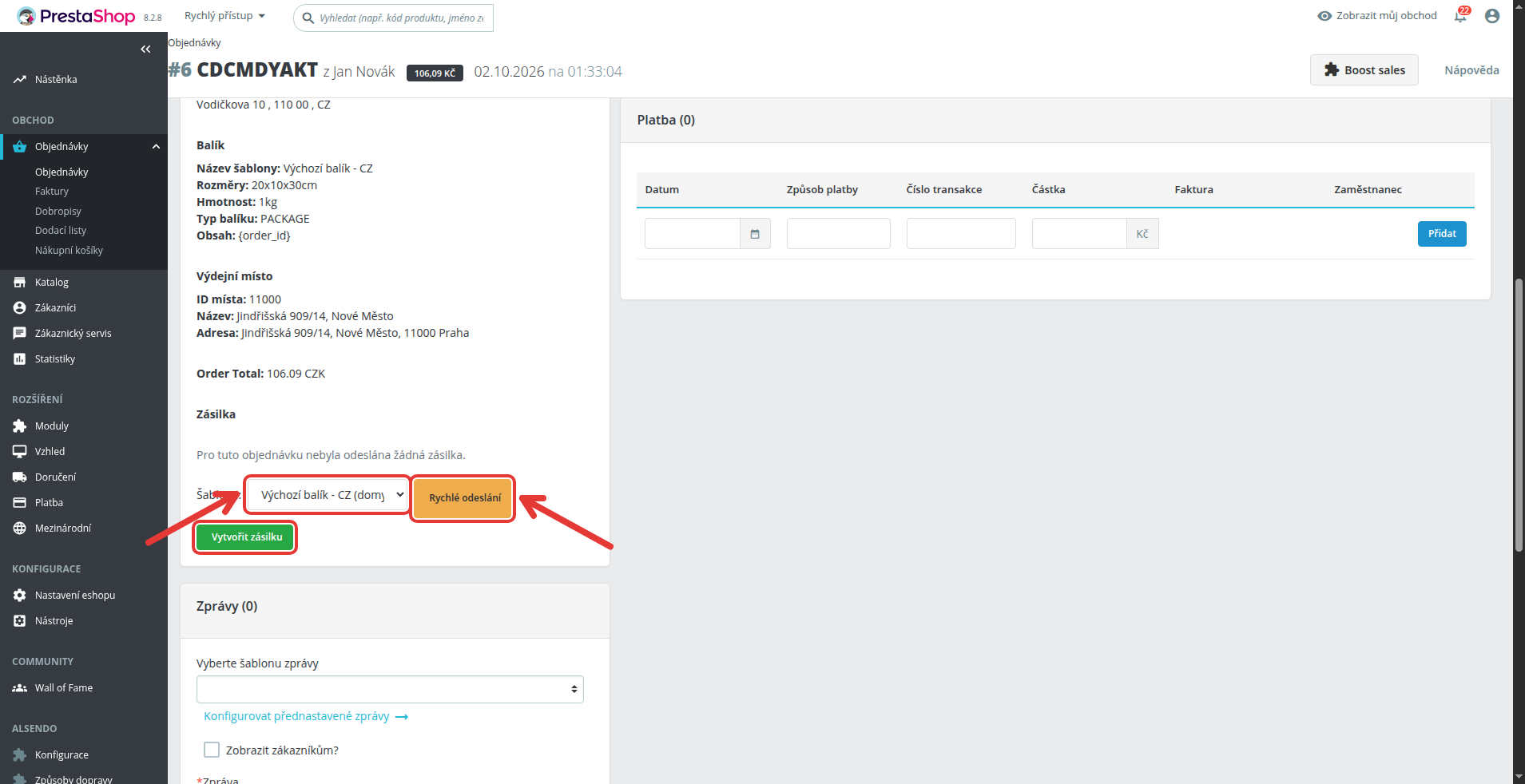
Task: Click the Zákaznický servis chat icon
Action: click(x=19, y=334)
